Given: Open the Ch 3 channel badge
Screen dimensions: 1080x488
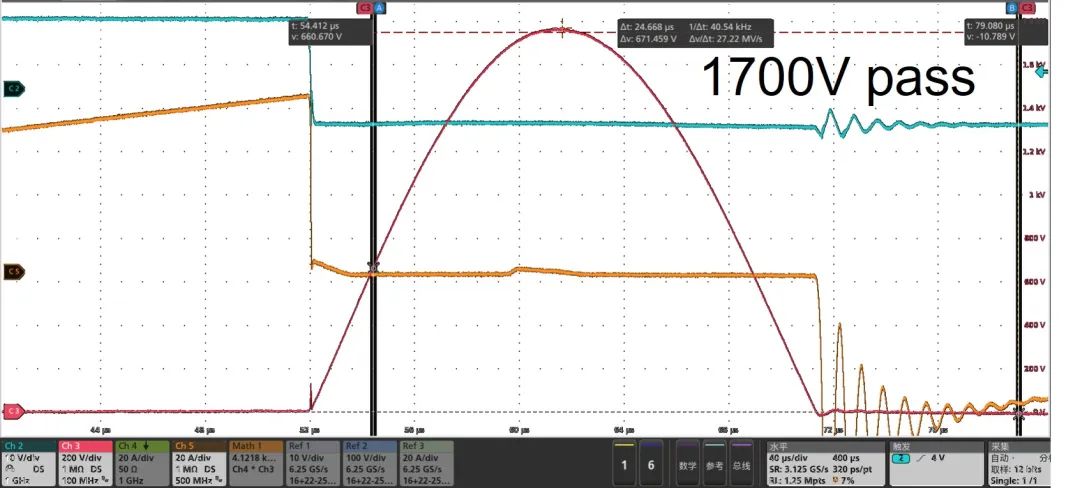Looking at the screenshot, I should [x=85, y=463].
